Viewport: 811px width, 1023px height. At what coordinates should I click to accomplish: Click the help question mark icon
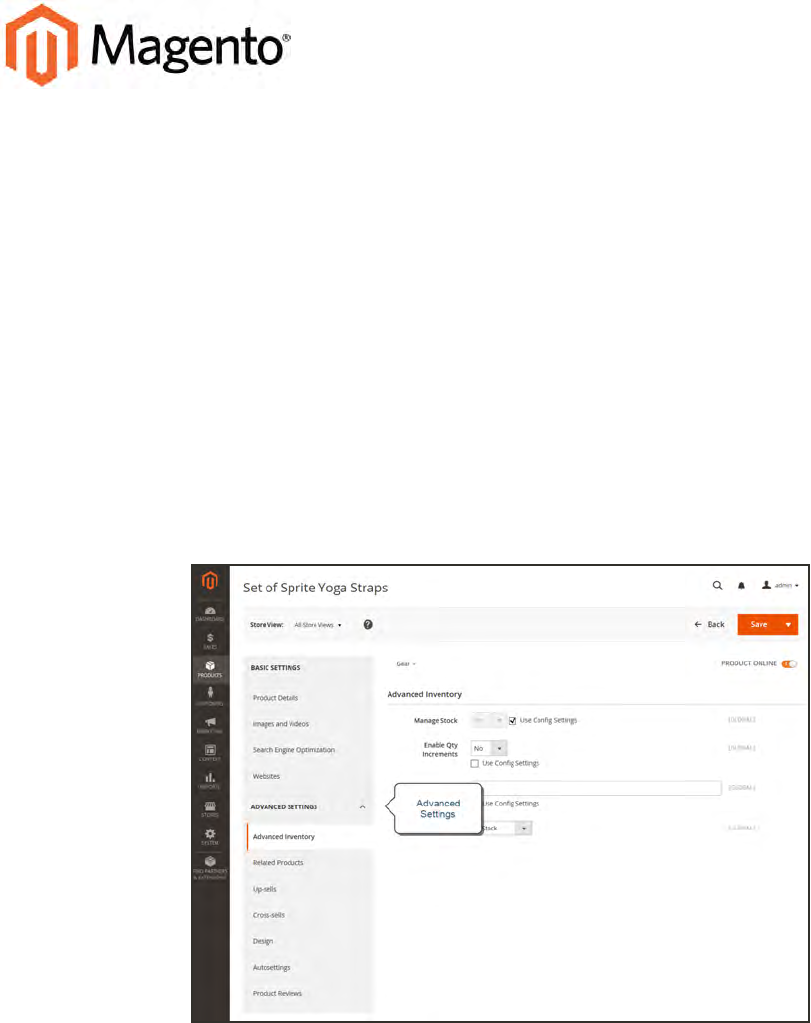coord(368,624)
